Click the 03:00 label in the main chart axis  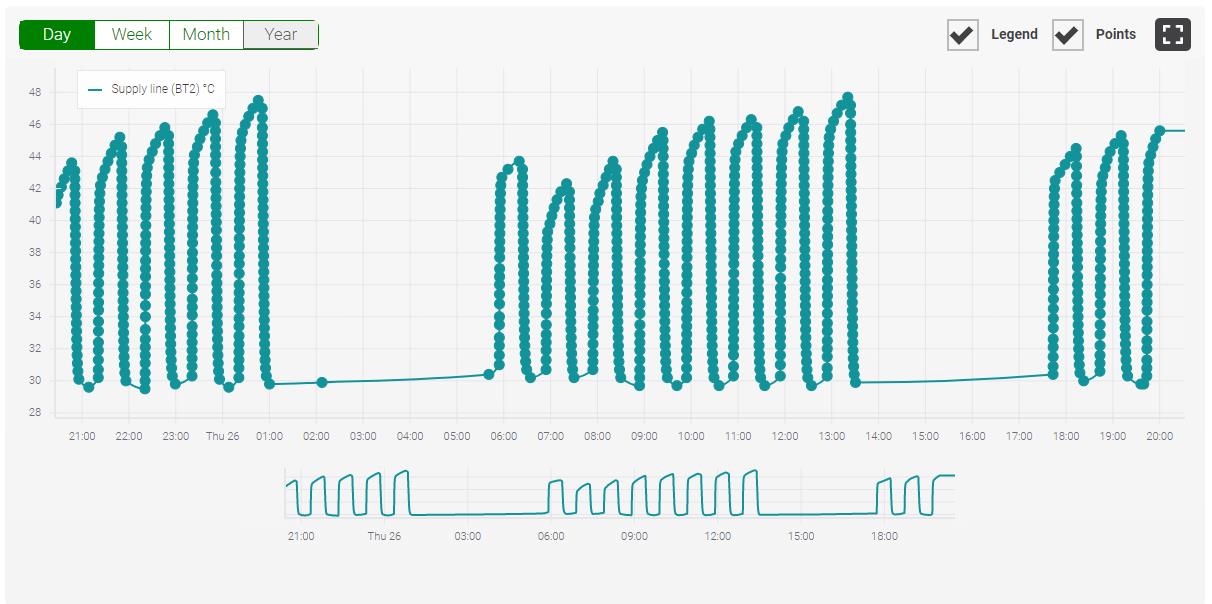tap(363, 436)
